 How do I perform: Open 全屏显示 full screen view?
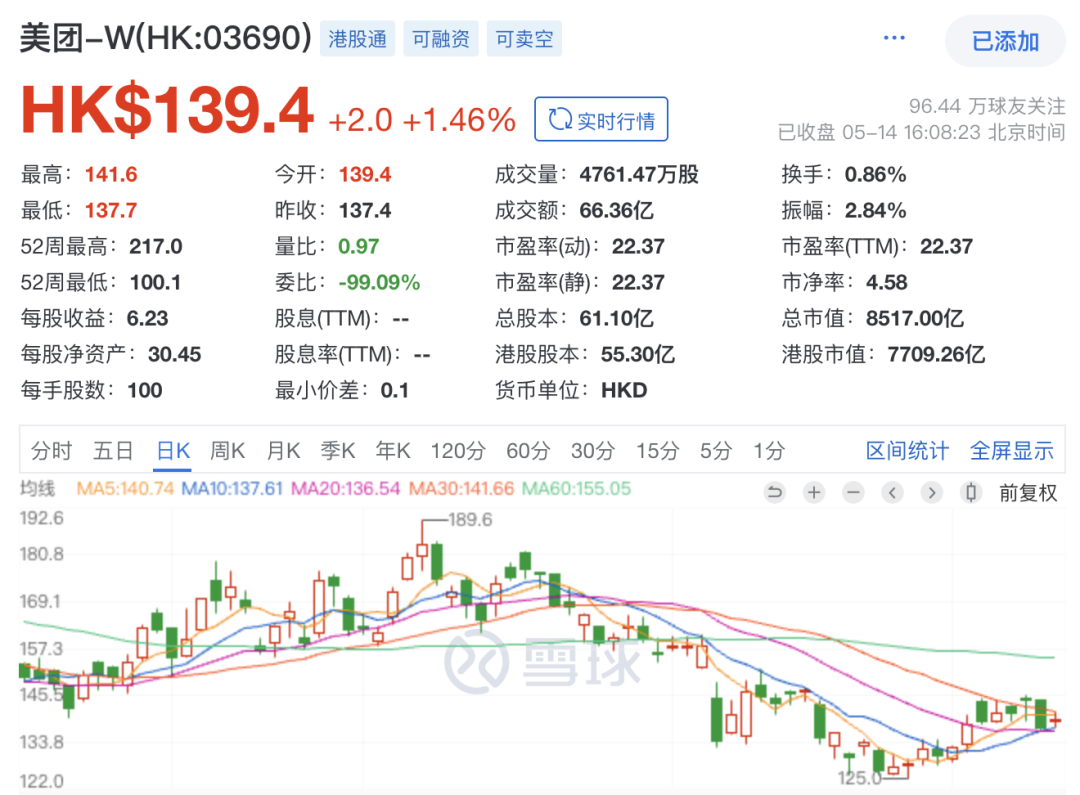click(1012, 451)
